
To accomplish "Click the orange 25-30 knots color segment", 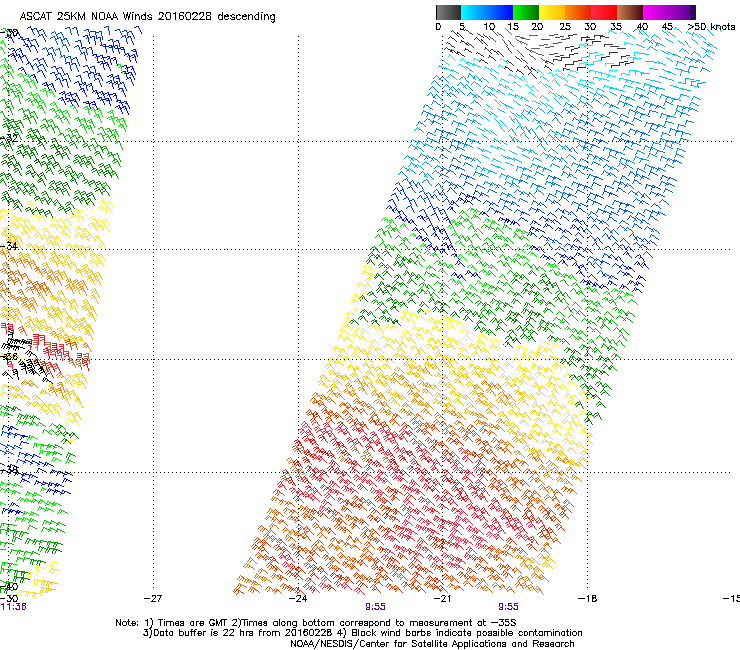I will (578, 12).
